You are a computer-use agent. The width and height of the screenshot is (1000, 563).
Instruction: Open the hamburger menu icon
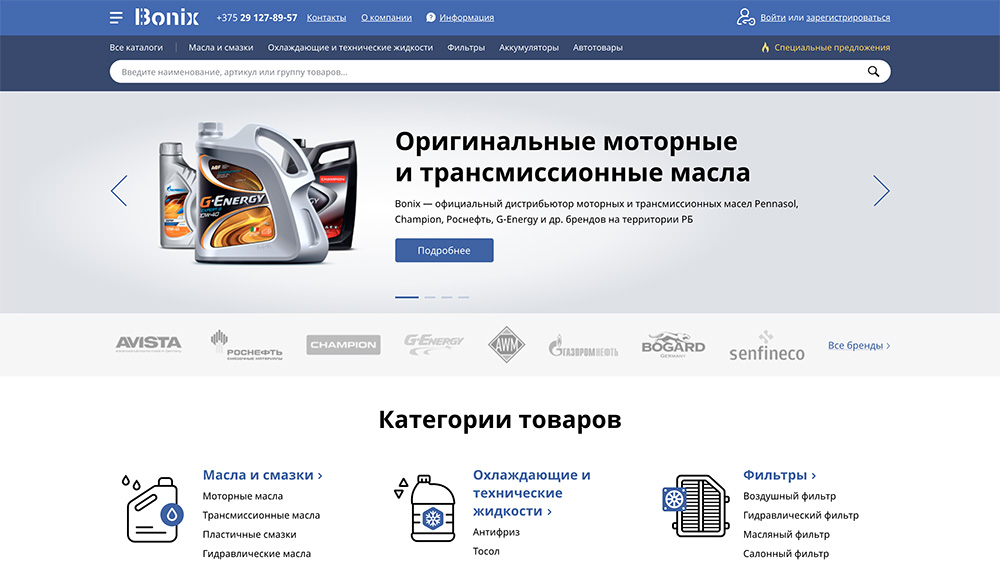[x=116, y=18]
